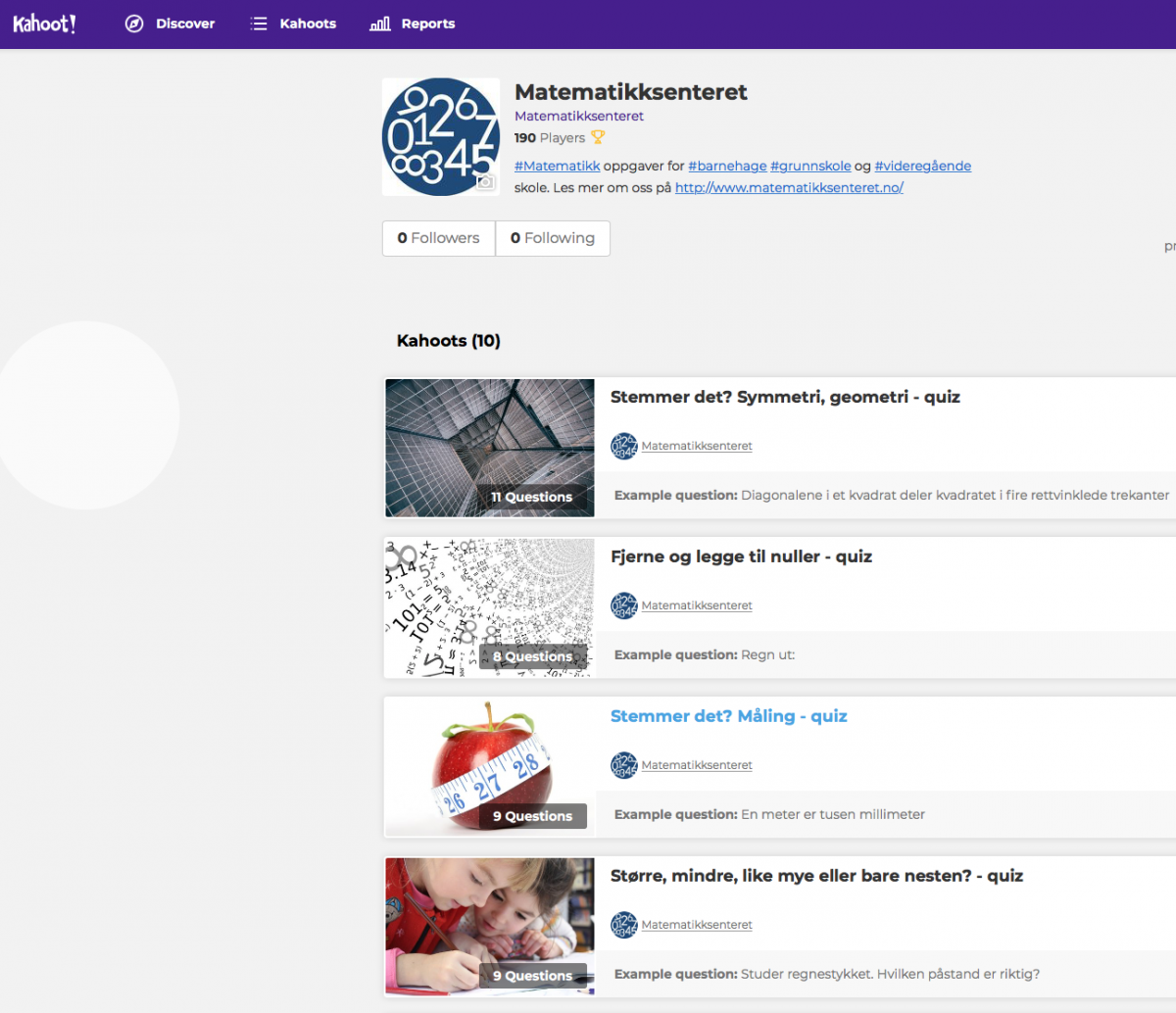Image resolution: width=1176 pixels, height=1013 pixels.
Task: Open the Symmetri, geometri quiz thumbnail
Action: 490,448
